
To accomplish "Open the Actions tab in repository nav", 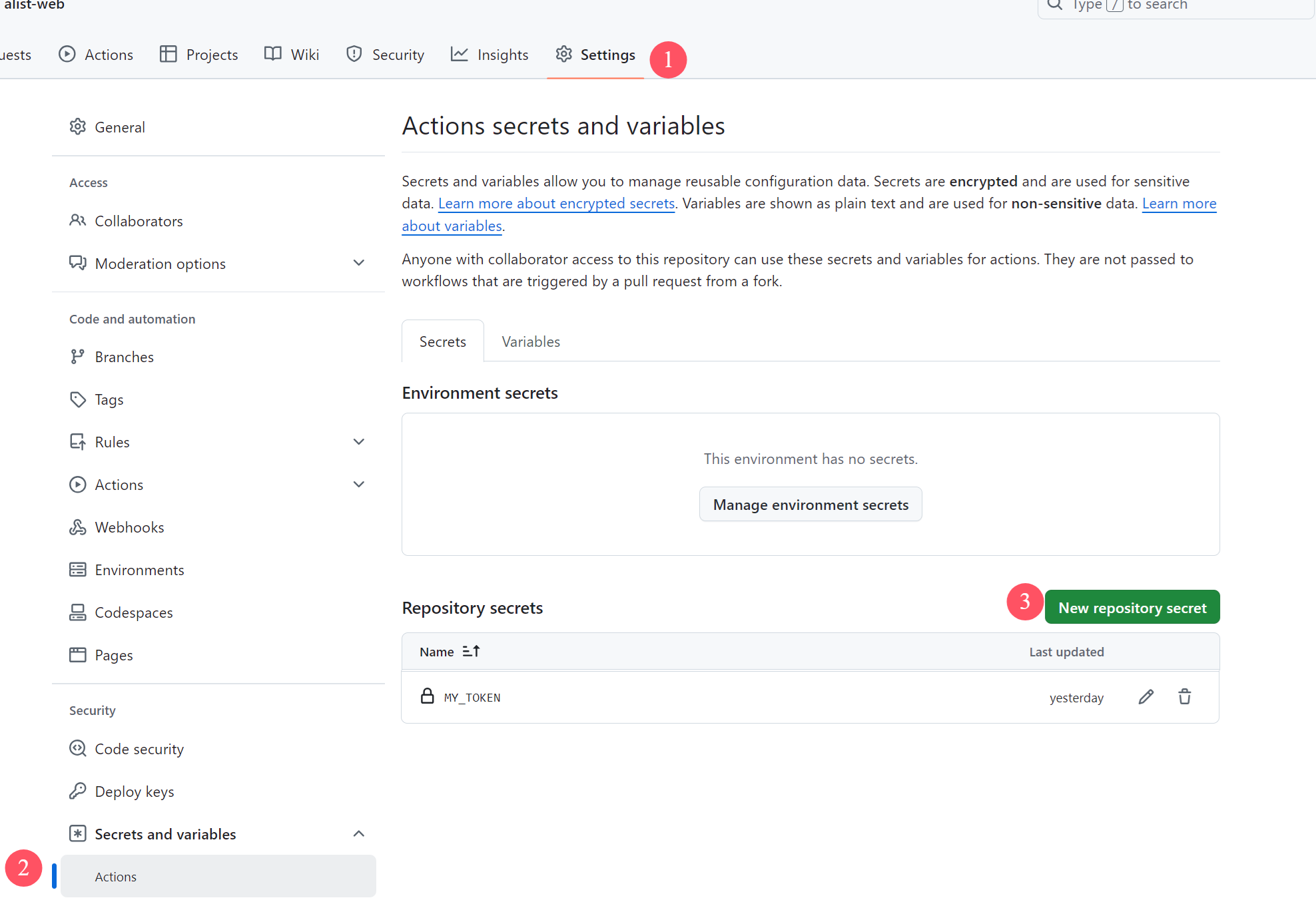I will (x=96, y=55).
